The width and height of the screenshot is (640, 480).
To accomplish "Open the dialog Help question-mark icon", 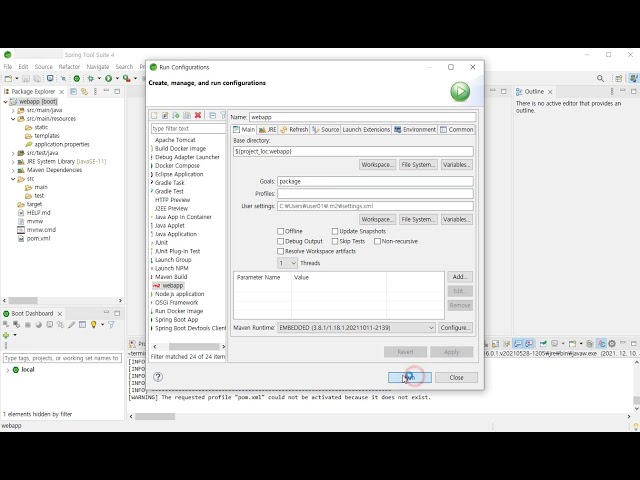I will 158,377.
